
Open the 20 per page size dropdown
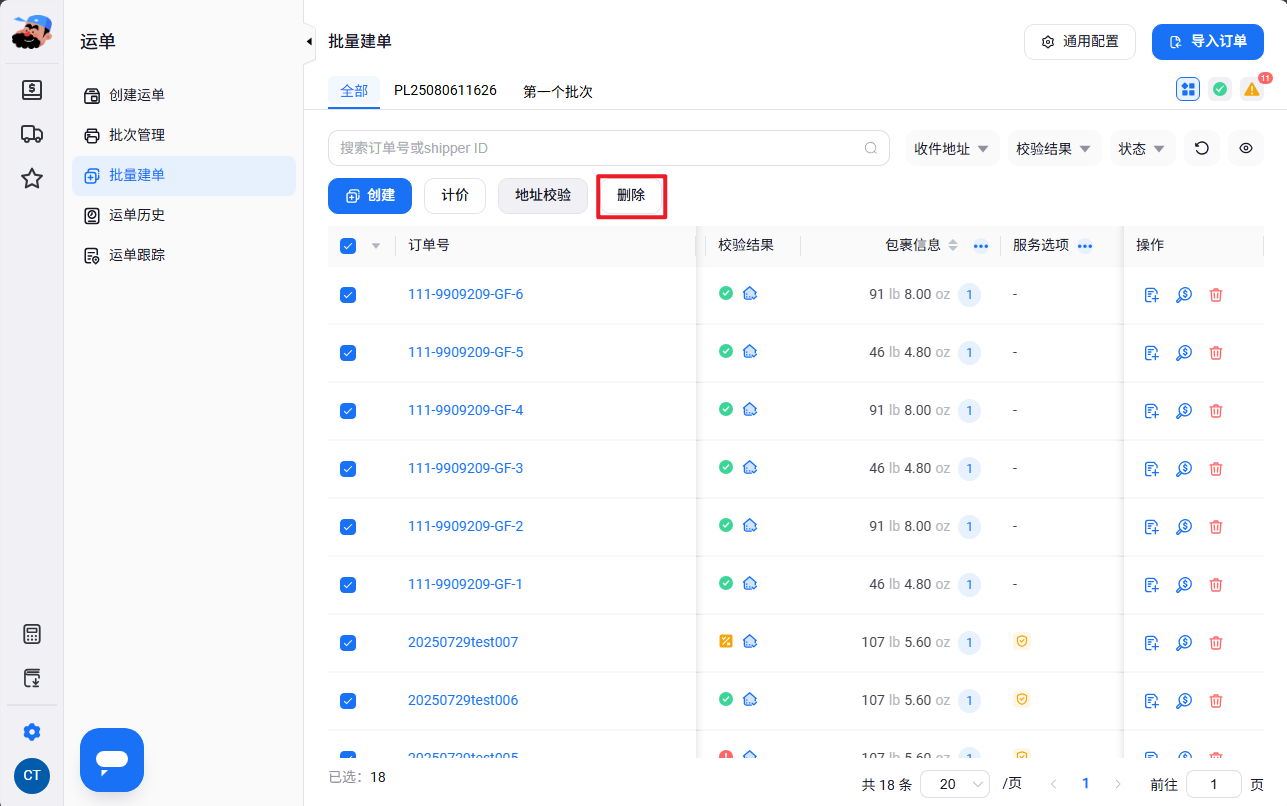click(x=955, y=785)
